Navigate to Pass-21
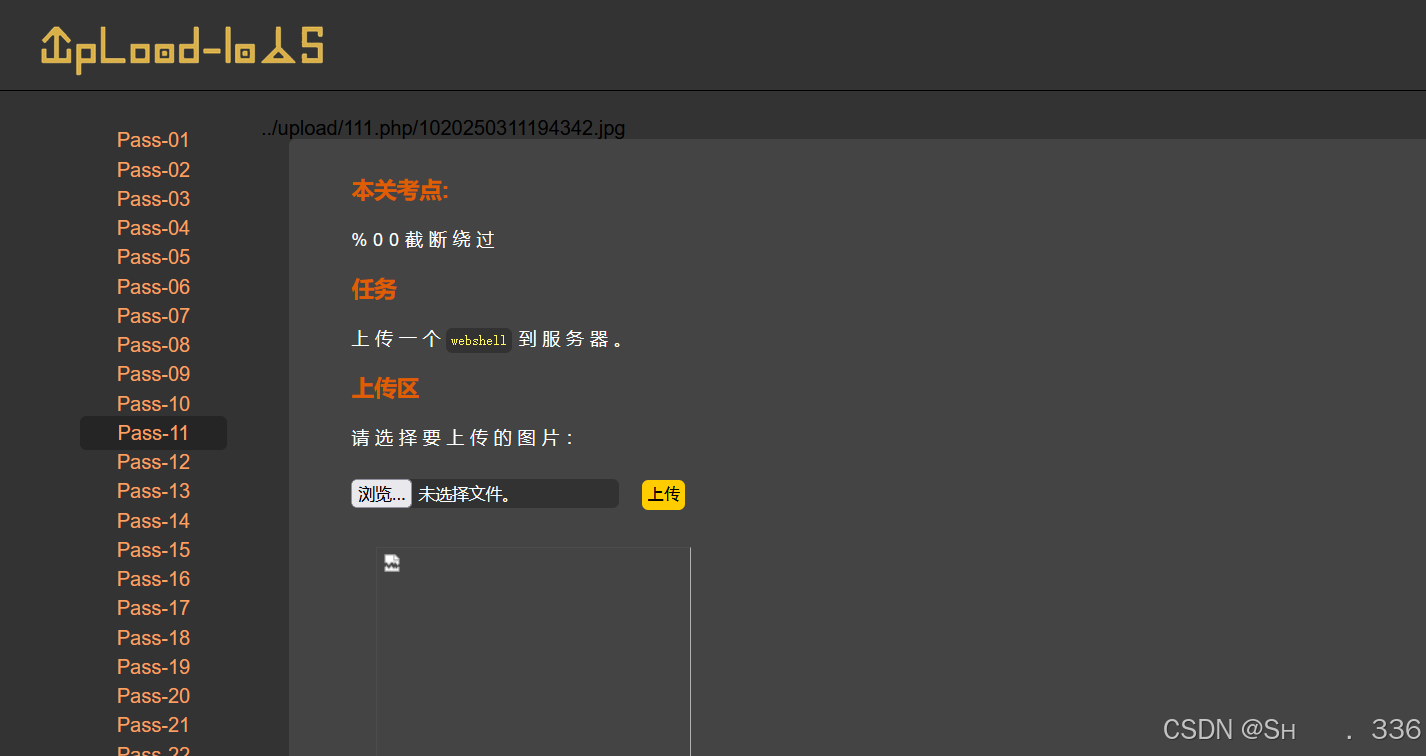 153,725
